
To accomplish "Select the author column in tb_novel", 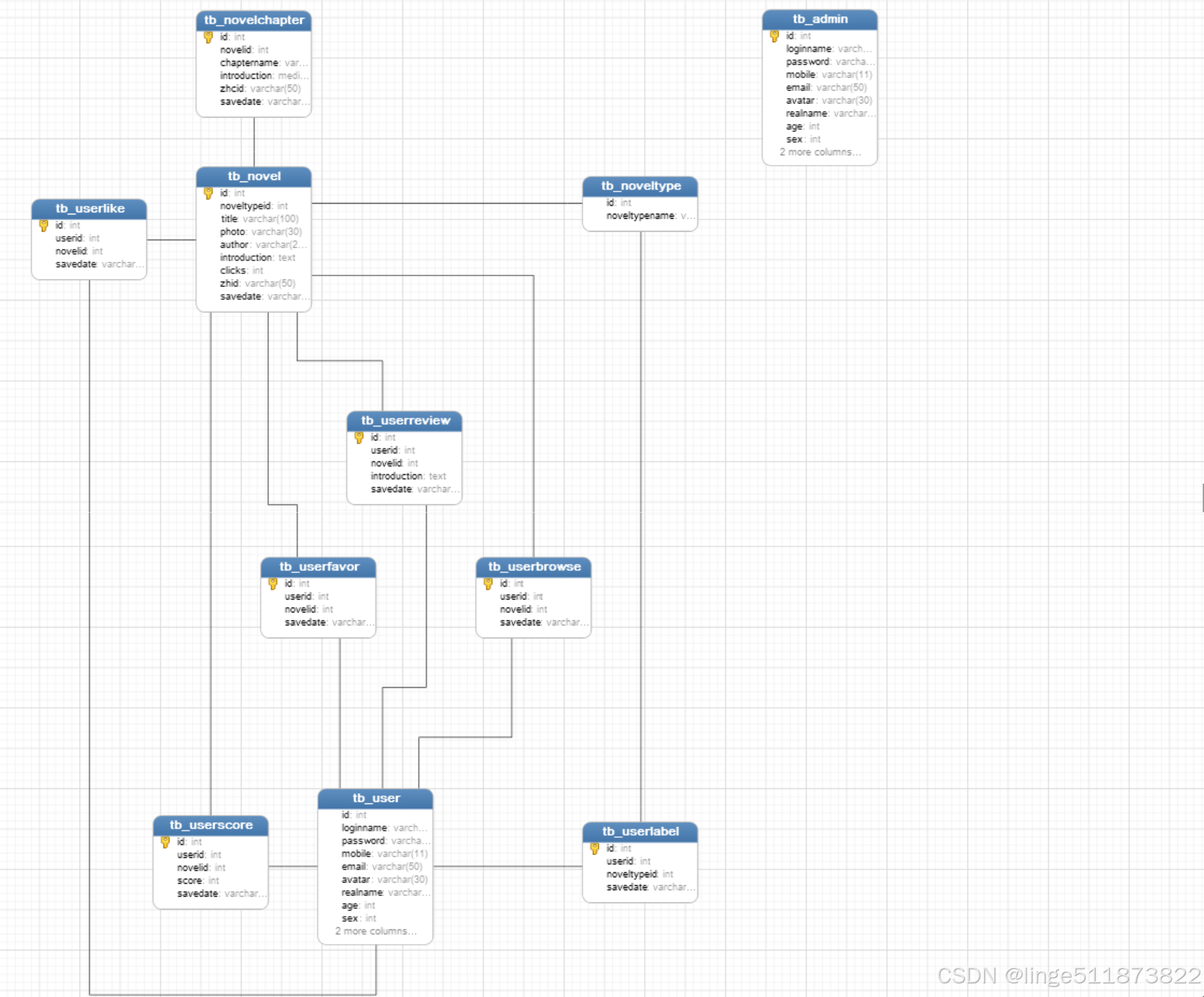I will [263, 245].
